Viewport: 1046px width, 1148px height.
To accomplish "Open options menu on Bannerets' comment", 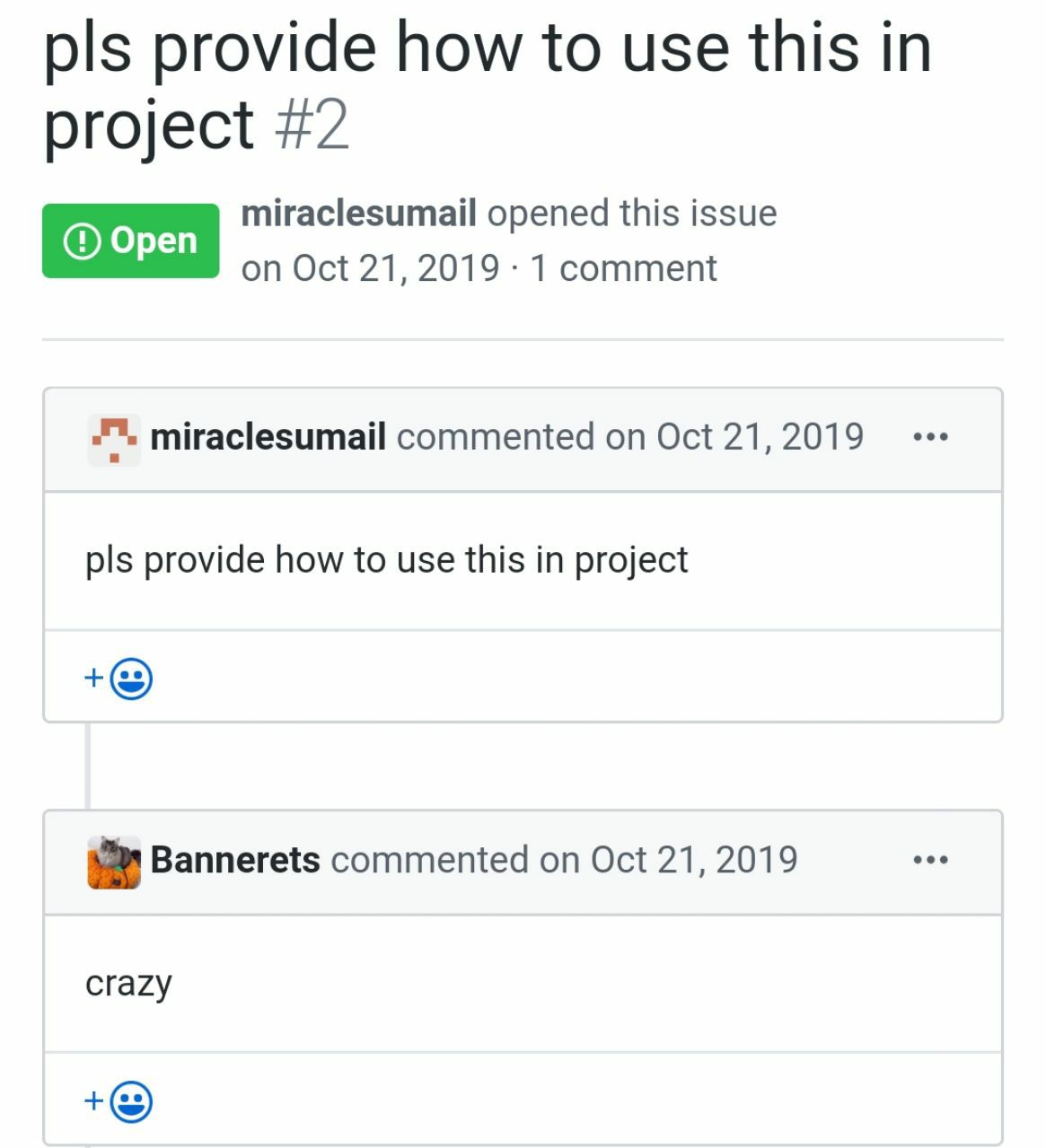I will (x=930, y=861).
